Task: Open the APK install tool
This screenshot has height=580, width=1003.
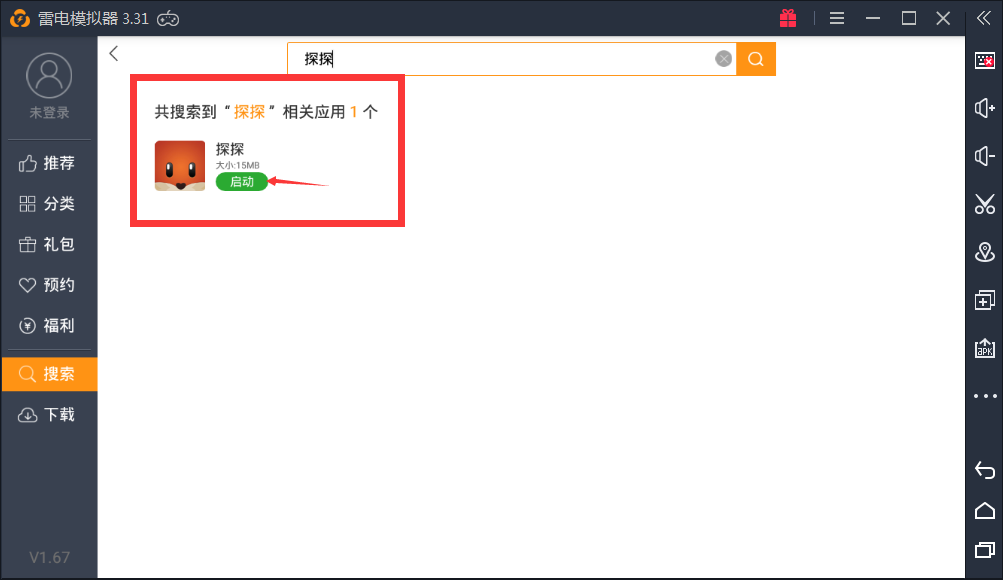Action: tap(984, 348)
